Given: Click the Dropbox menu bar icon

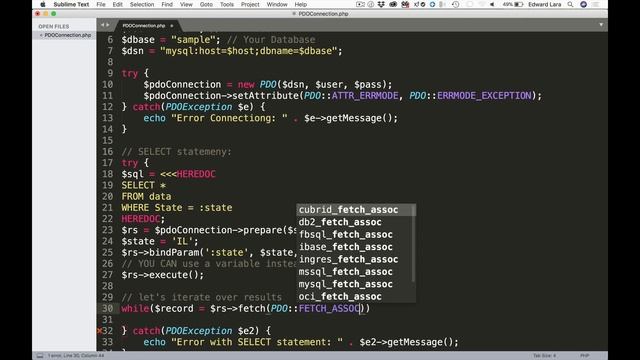Looking at the screenshot, I should [x=381, y=4].
